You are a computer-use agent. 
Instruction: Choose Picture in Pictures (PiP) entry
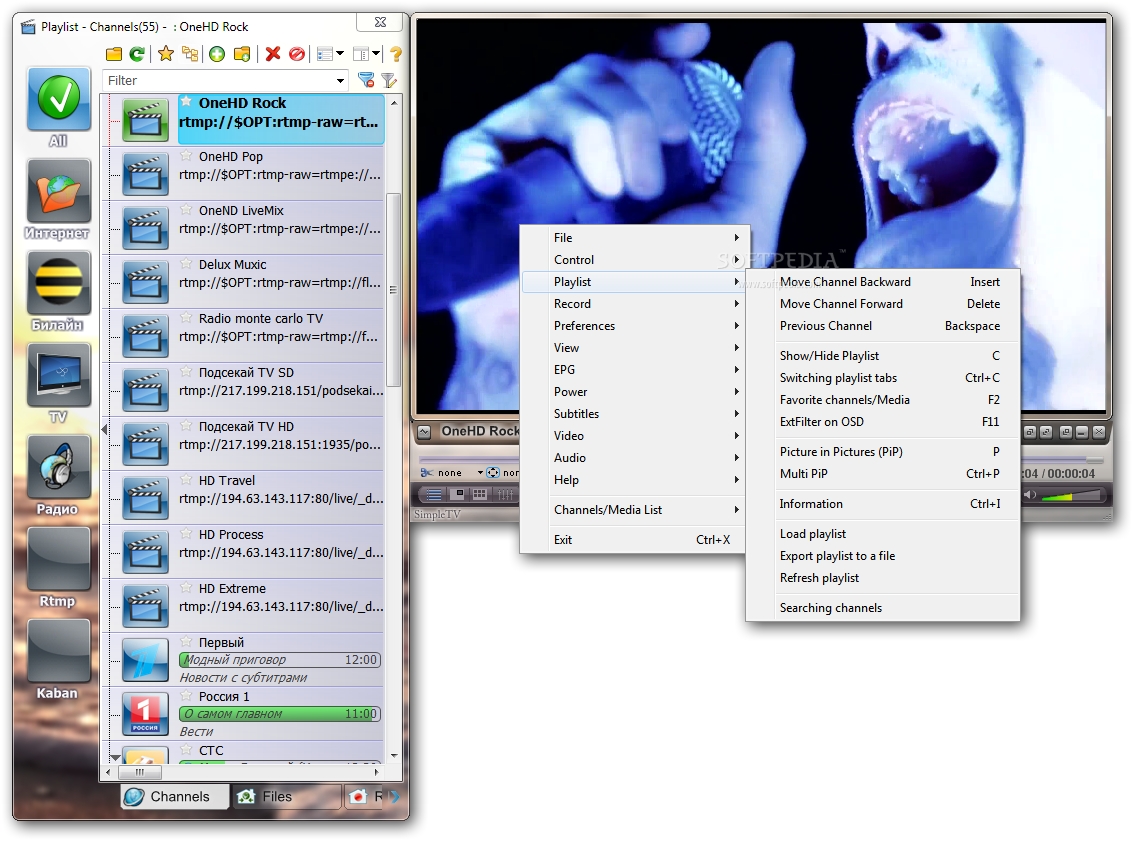(883, 452)
